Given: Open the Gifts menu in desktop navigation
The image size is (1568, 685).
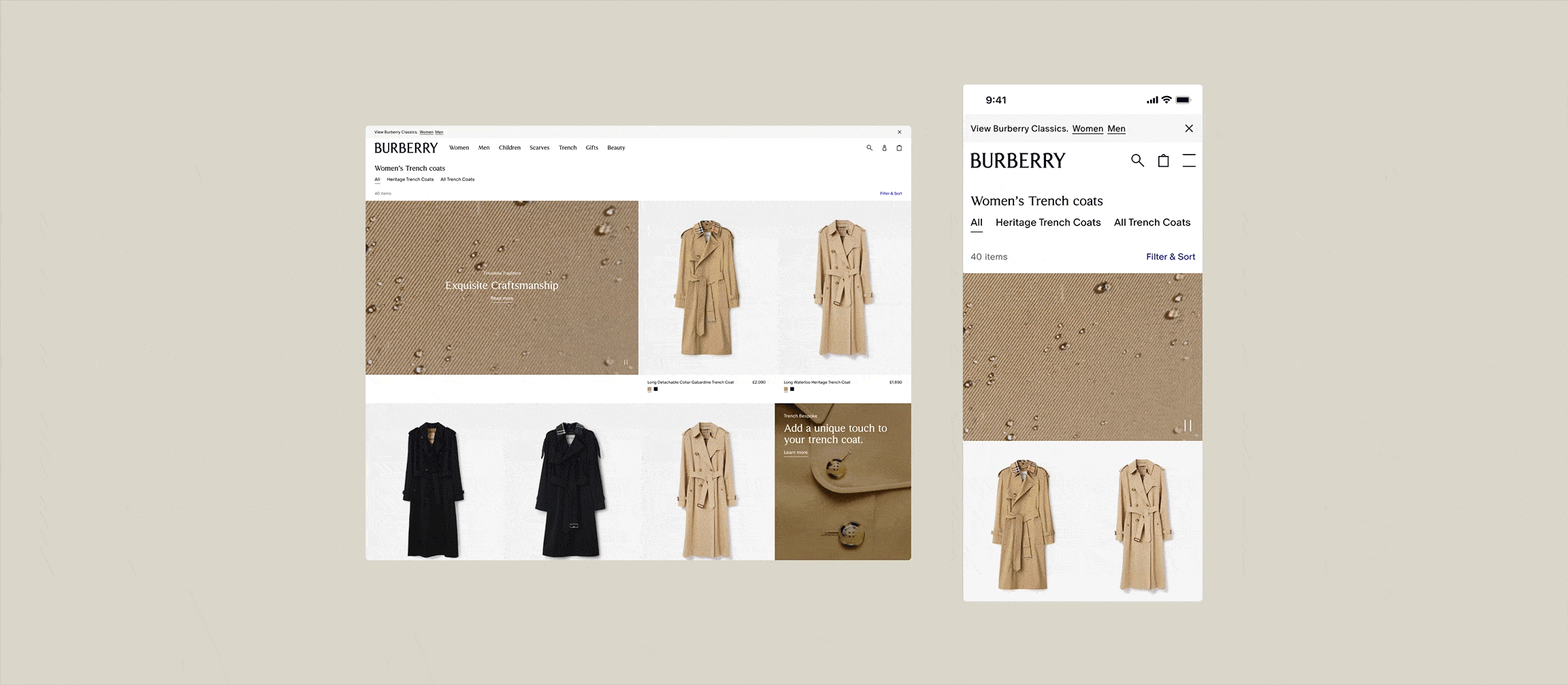Looking at the screenshot, I should coord(592,148).
